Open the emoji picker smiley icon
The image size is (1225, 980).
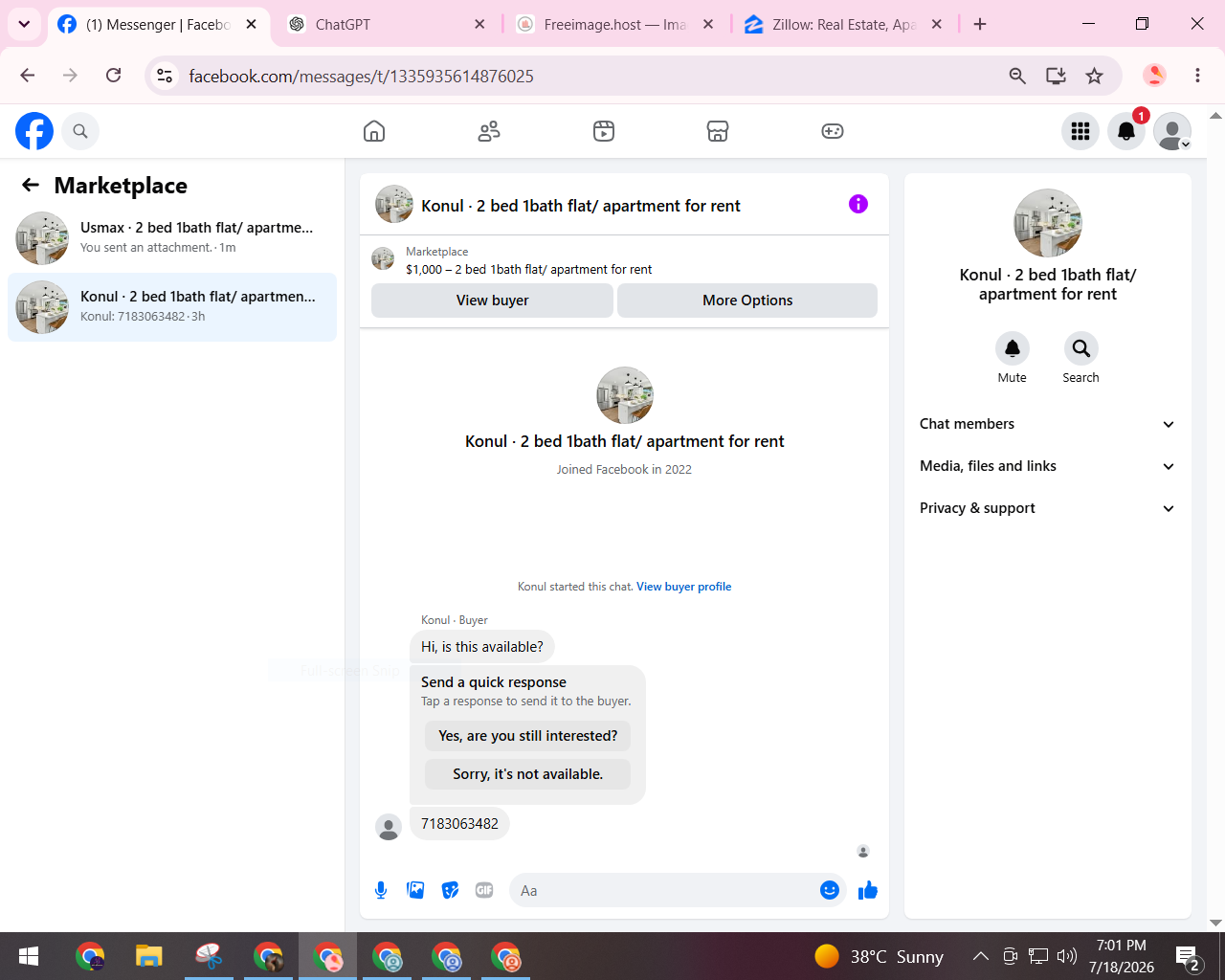(x=830, y=891)
